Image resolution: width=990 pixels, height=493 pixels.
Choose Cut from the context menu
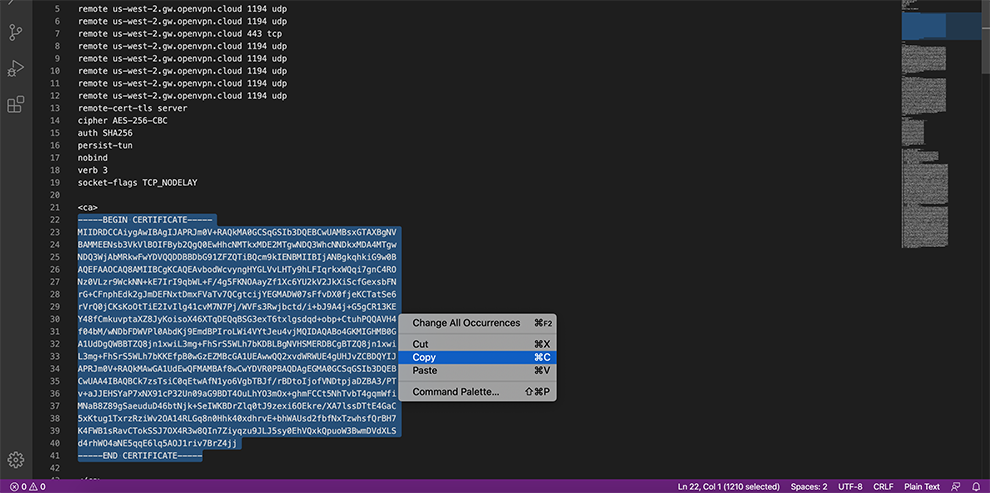(420, 344)
